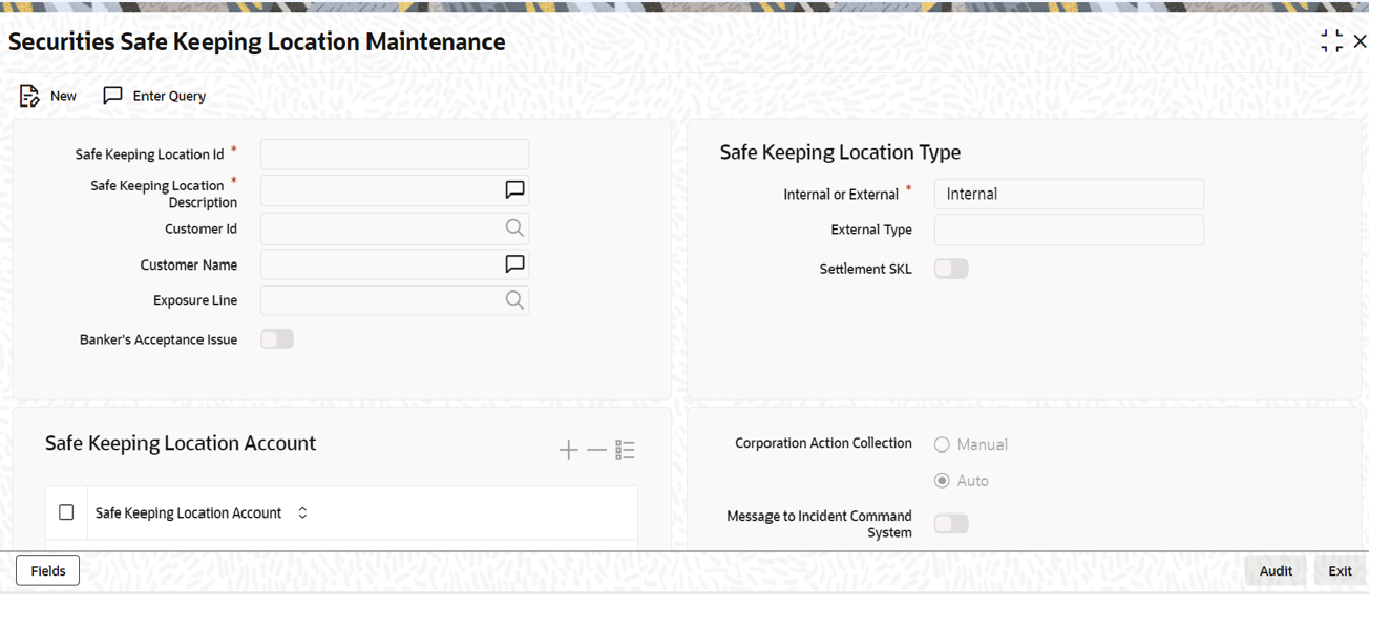Screen dimensions: 1384x625
Task: Click the Enter Query icon
Action: click(113, 96)
